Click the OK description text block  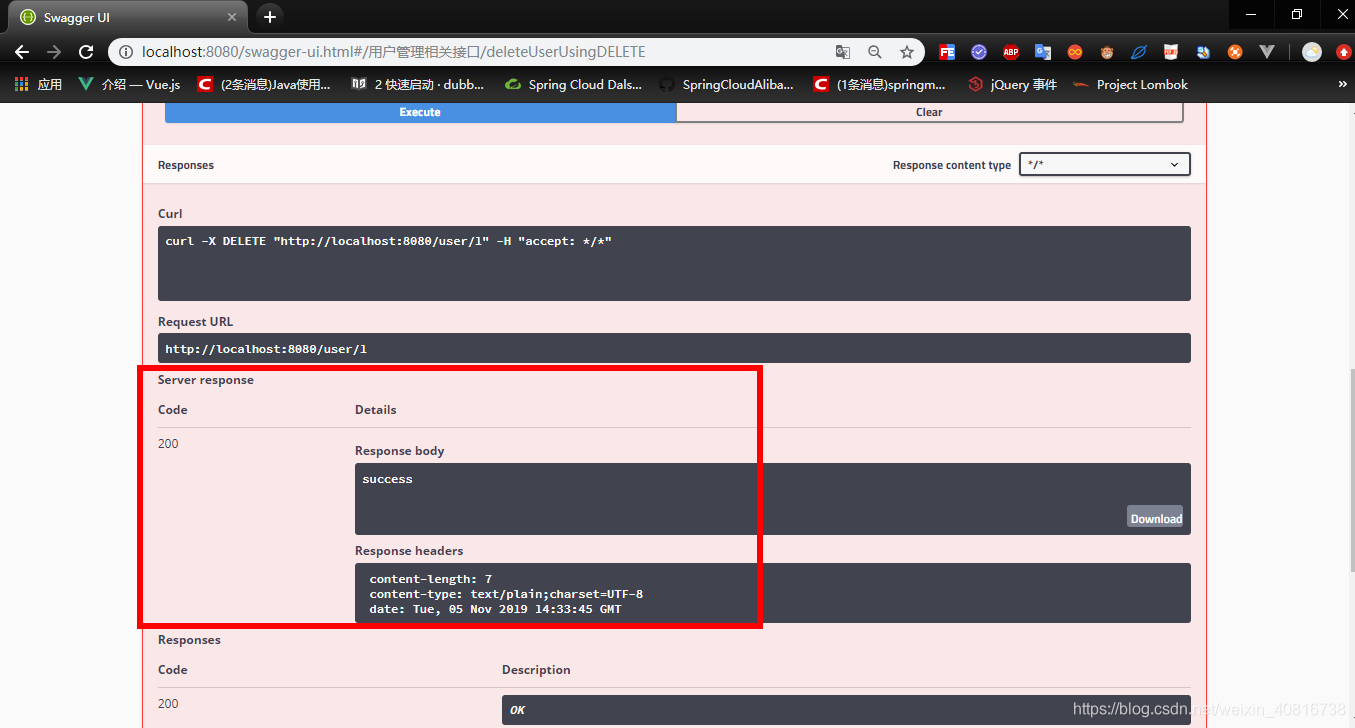[846, 710]
